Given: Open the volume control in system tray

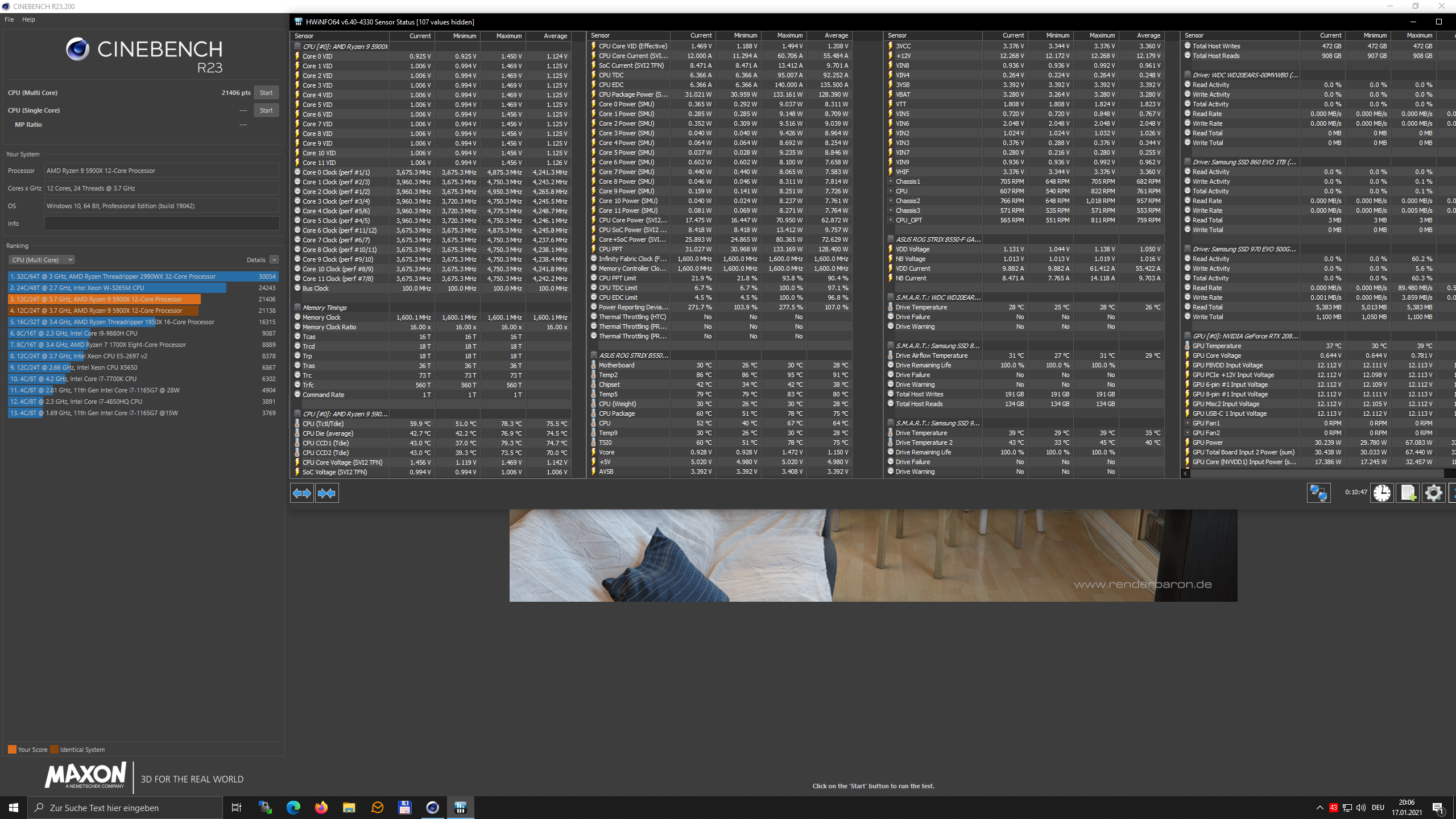Looking at the screenshot, I should [x=1361, y=808].
